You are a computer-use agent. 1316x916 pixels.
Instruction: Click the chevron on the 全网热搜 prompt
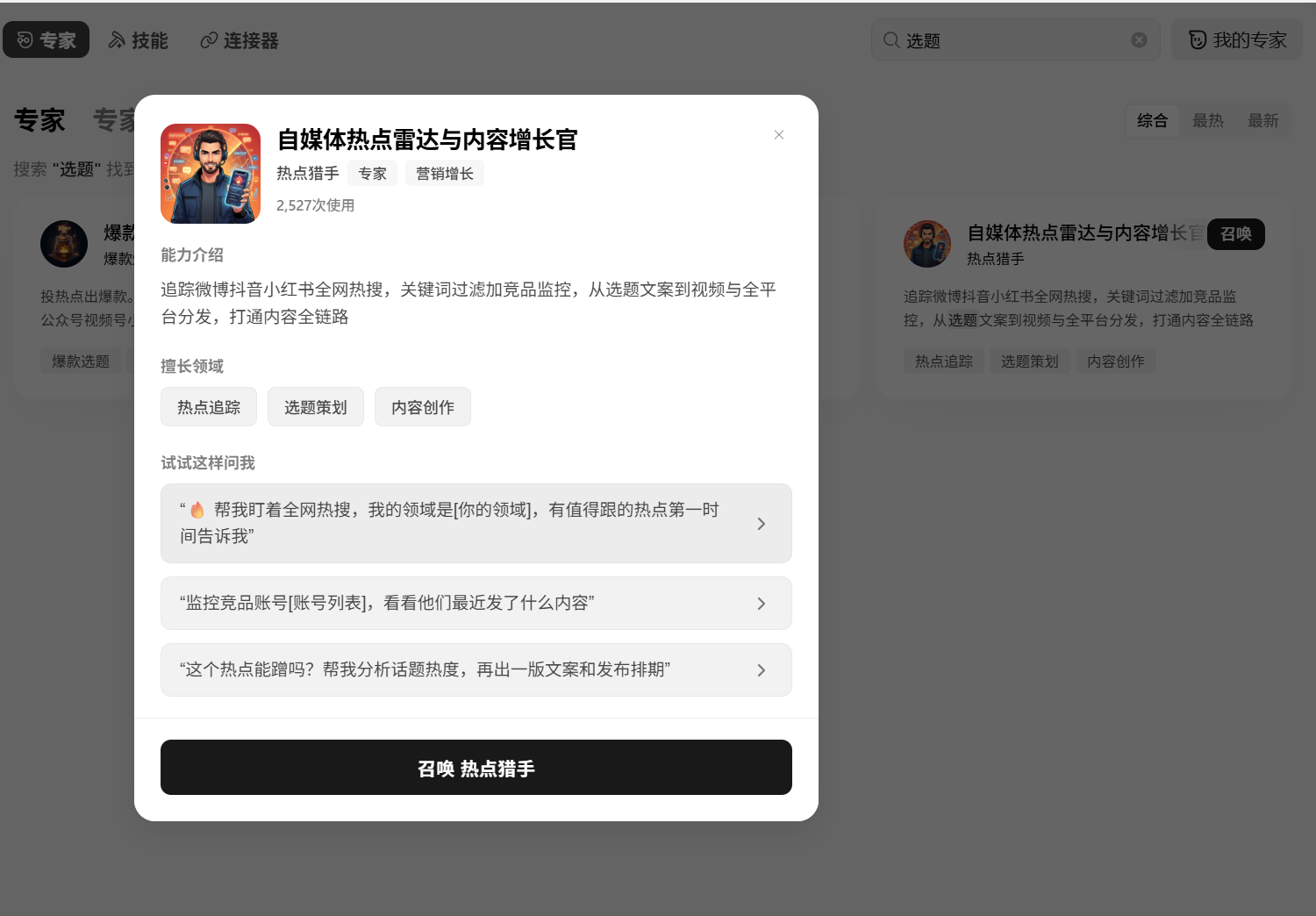[x=762, y=524]
